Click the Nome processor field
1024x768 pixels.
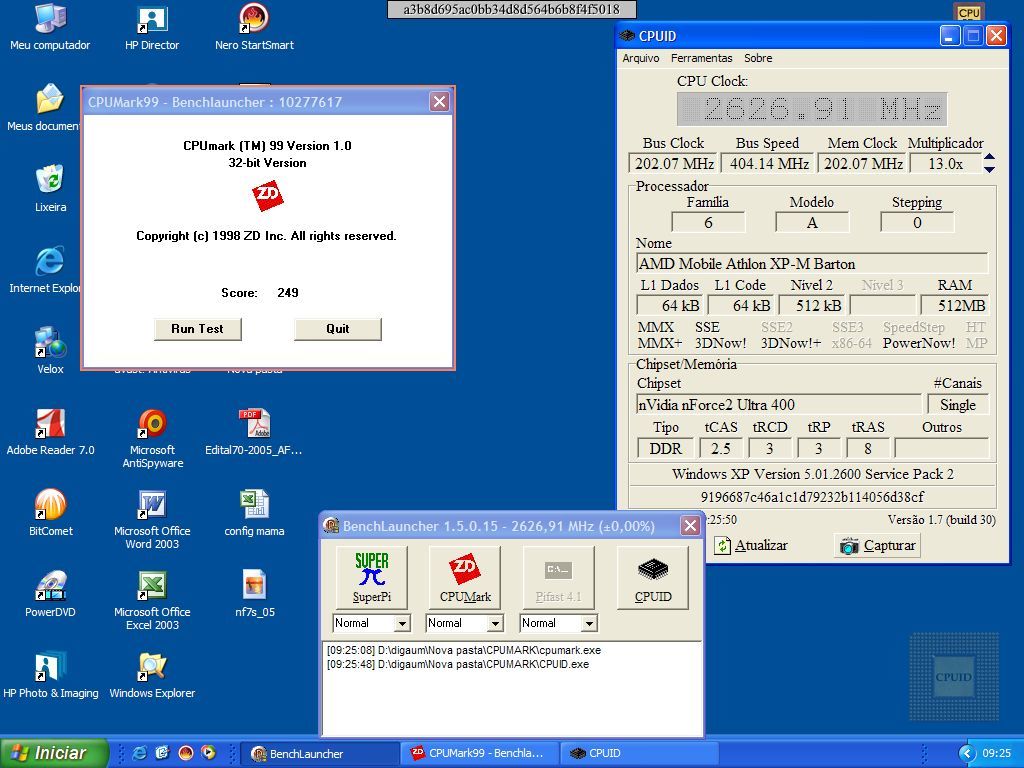[x=812, y=264]
